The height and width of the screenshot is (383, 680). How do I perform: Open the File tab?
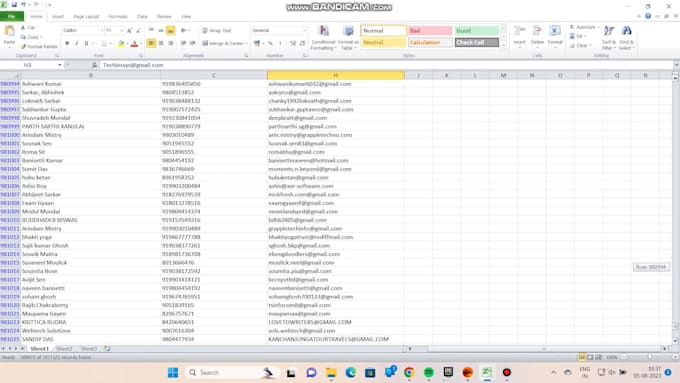[x=12, y=16]
